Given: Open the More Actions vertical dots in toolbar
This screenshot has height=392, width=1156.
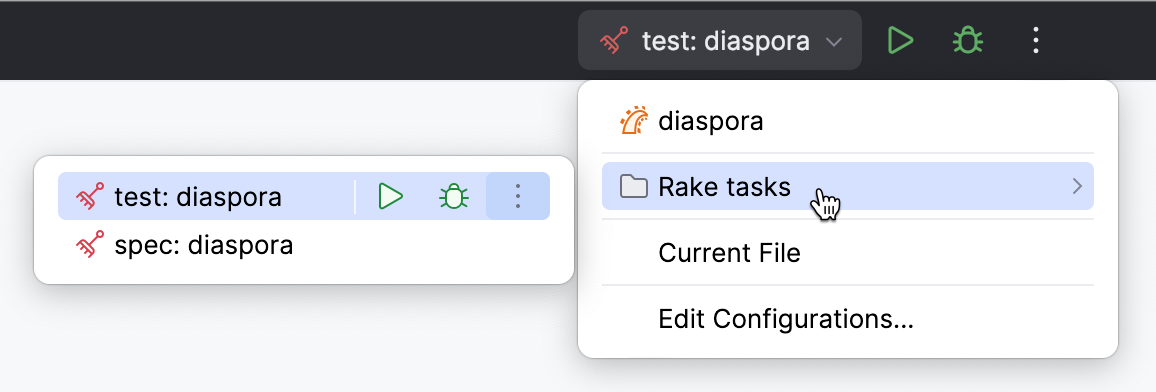Looking at the screenshot, I should (x=1036, y=41).
